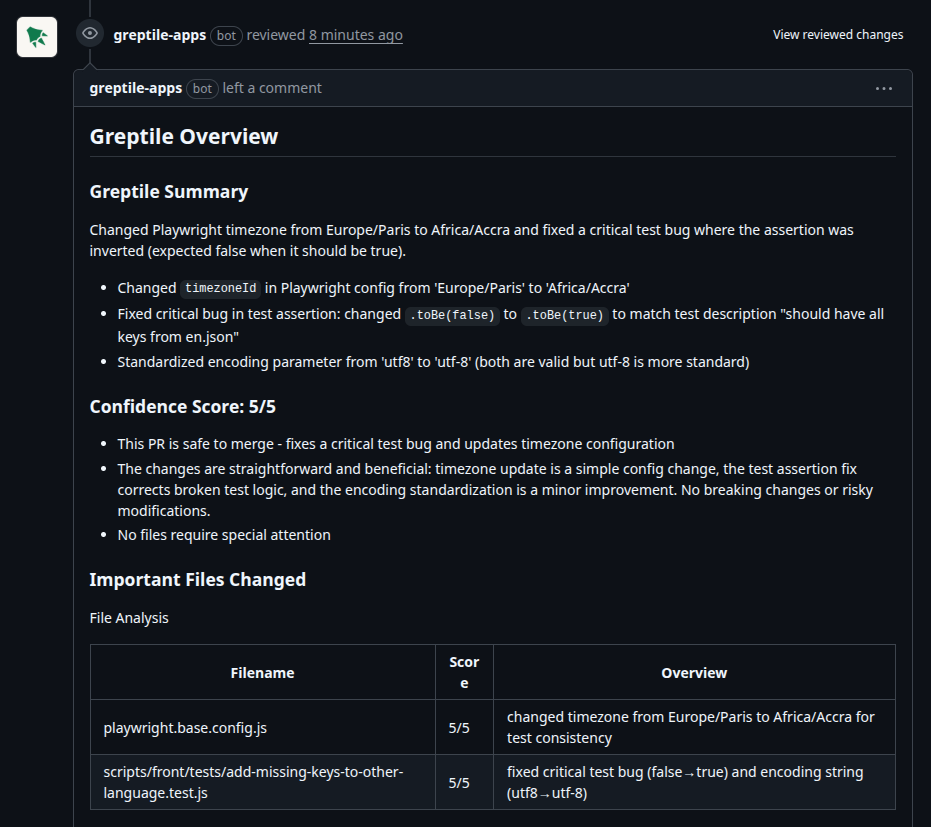This screenshot has width=931, height=827.
Task: Click the '.toBe(false)' inline code
Action: pyautogui.click(x=452, y=315)
